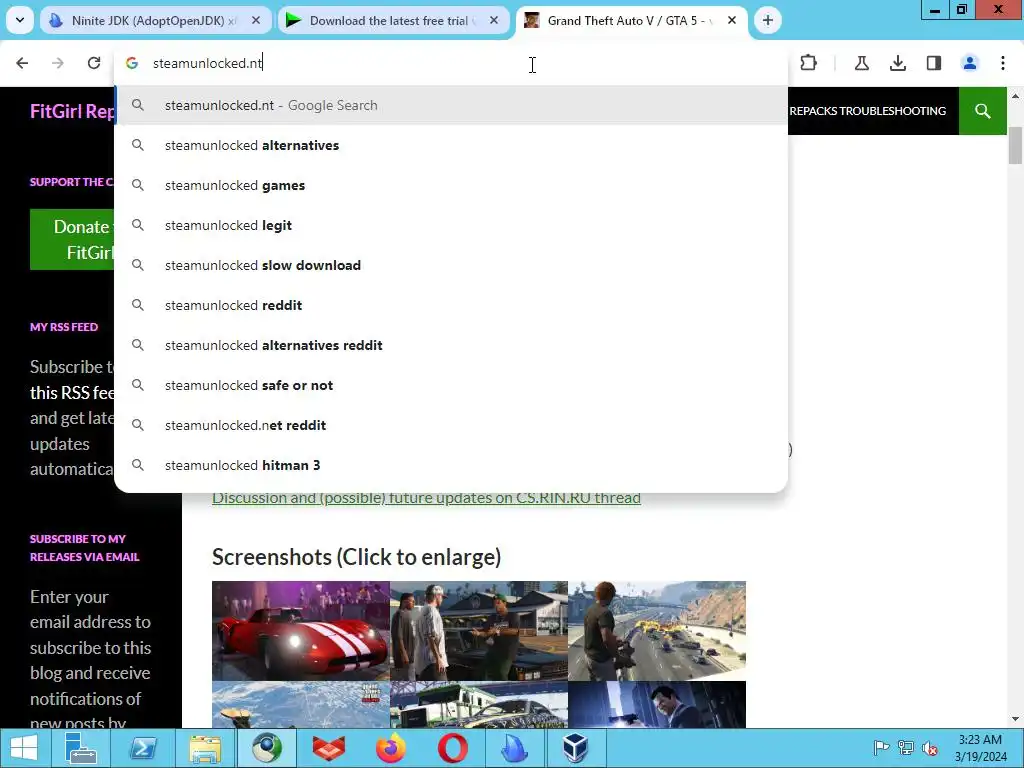Open the red Comodo taskbar icon
This screenshot has height=768, width=1024.
tap(329, 748)
